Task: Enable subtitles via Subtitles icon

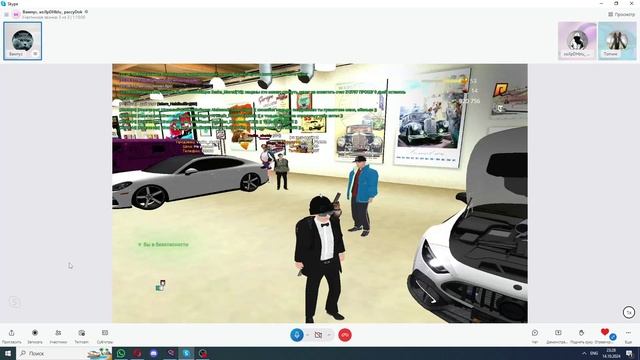Action: [105, 333]
